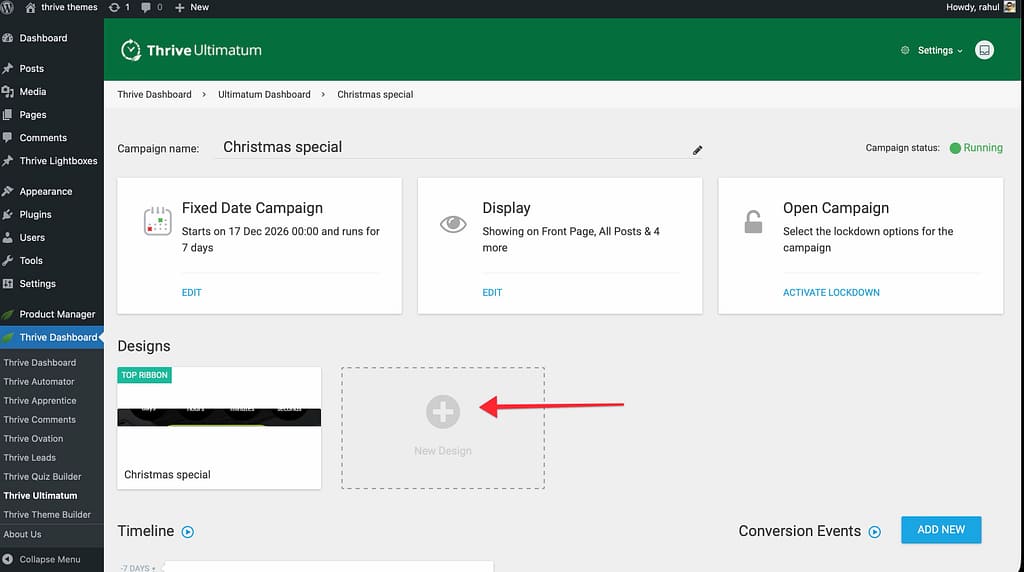Click the WordPress logo in admin bar
Viewport: 1024px width, 572px height.
[10, 7]
